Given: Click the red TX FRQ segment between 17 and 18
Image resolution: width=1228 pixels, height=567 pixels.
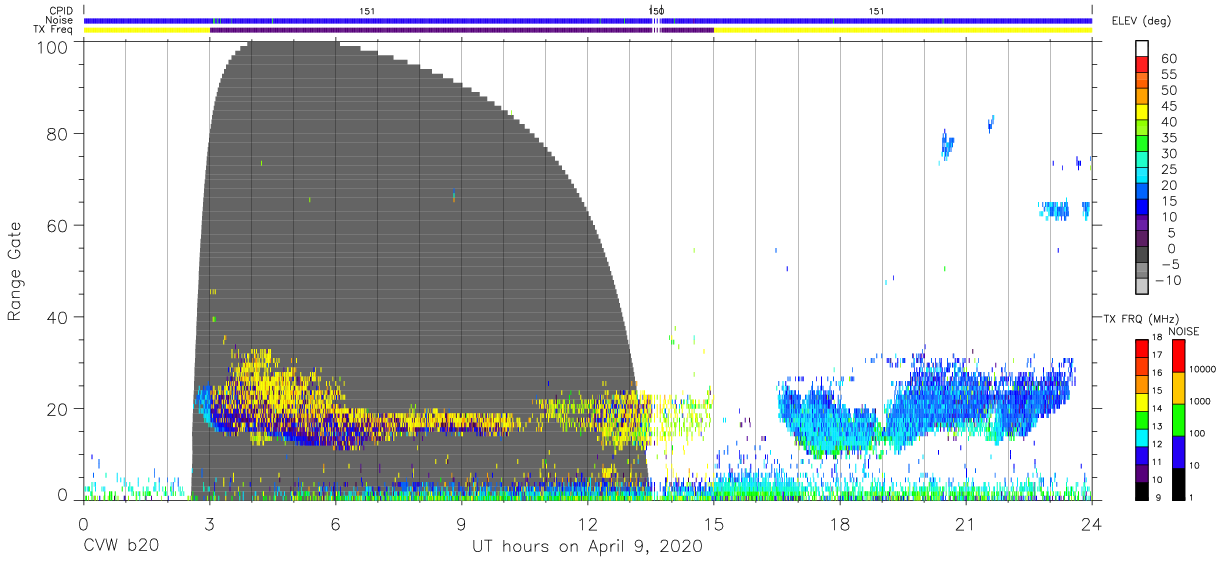Looking at the screenshot, I should coord(1143,348).
